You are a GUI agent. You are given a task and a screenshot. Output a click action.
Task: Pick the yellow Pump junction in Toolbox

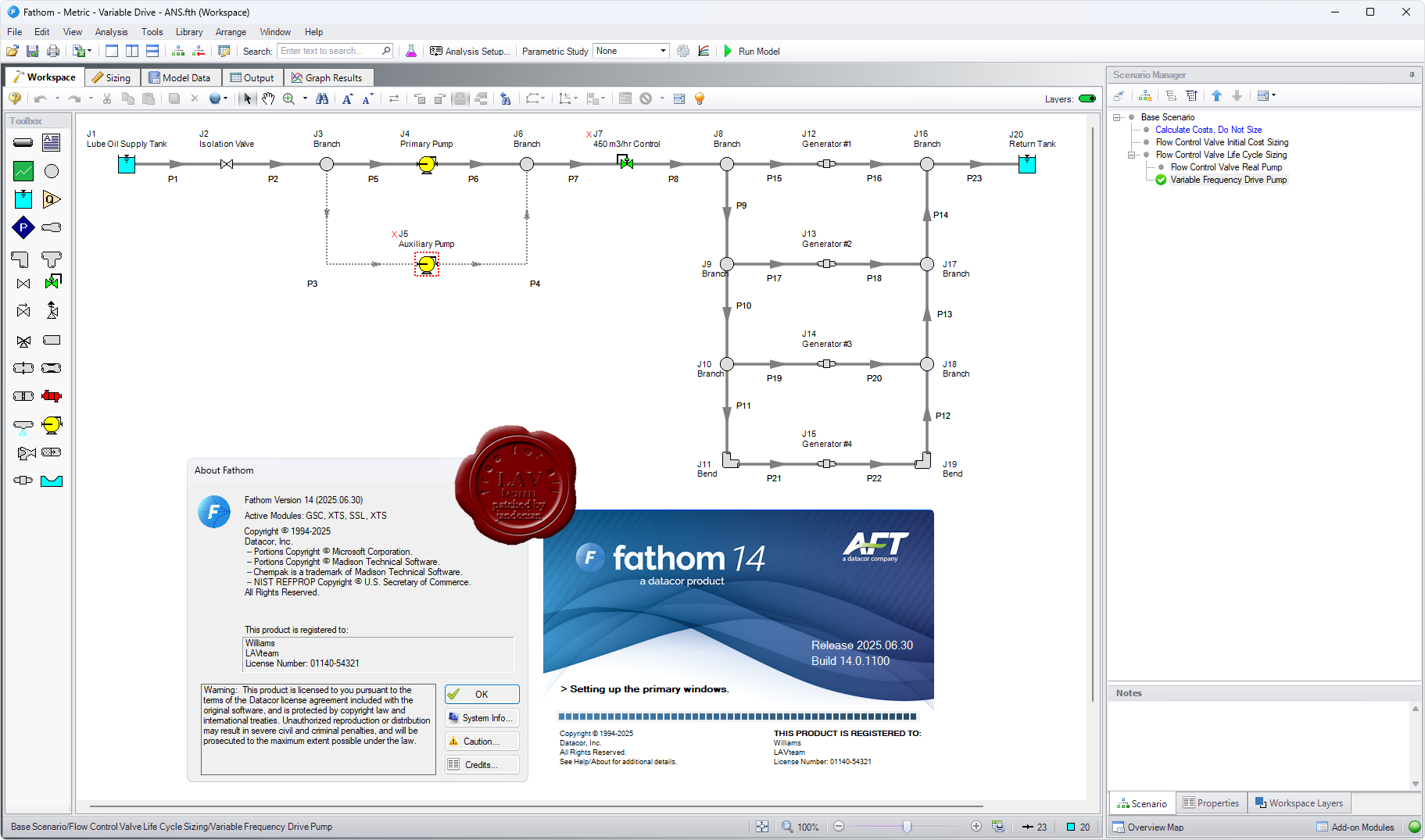pos(52,424)
